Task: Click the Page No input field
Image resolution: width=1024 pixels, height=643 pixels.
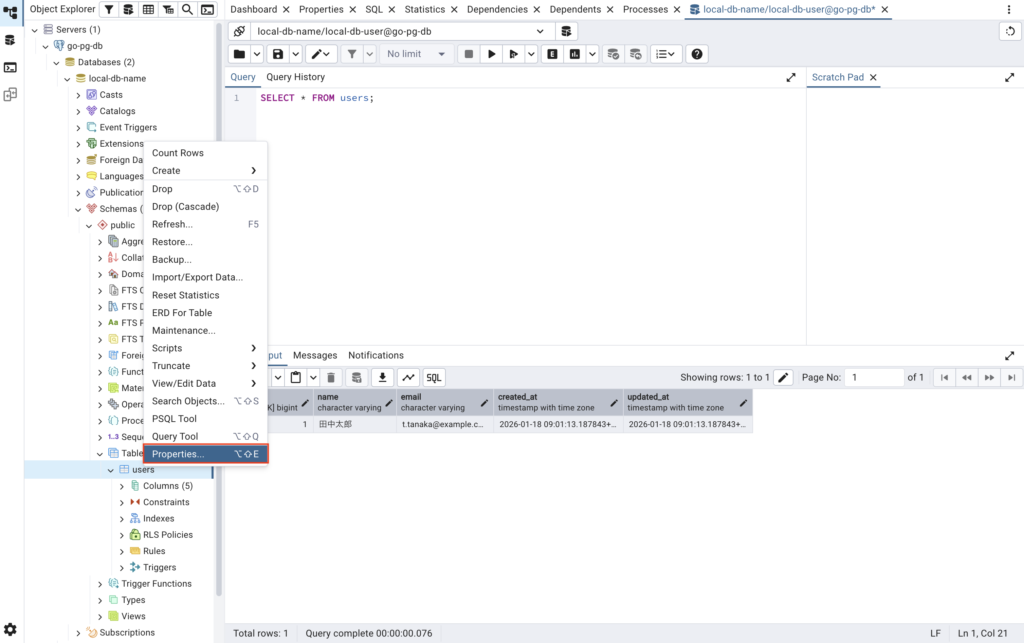Action: coord(874,377)
